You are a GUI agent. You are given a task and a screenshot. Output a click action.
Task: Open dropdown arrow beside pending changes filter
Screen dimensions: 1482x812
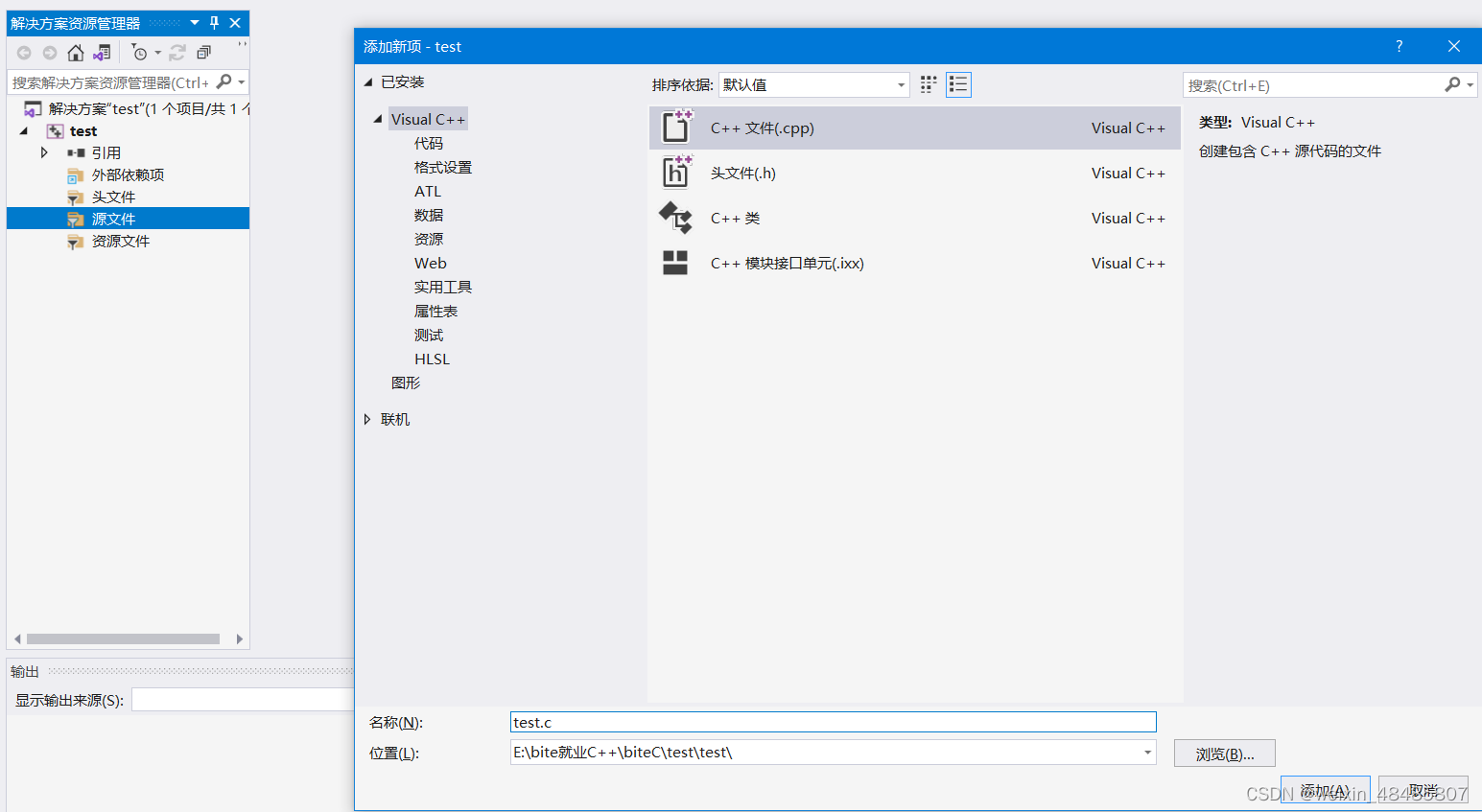click(x=158, y=53)
